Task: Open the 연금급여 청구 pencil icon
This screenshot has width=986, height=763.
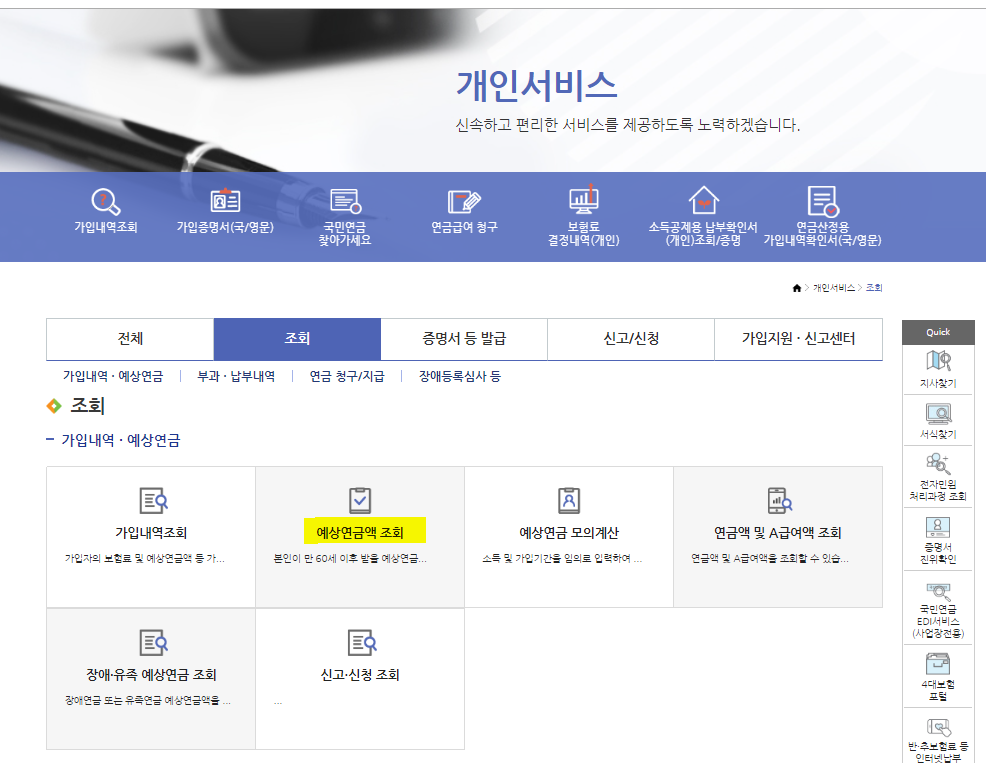Action: 464,201
